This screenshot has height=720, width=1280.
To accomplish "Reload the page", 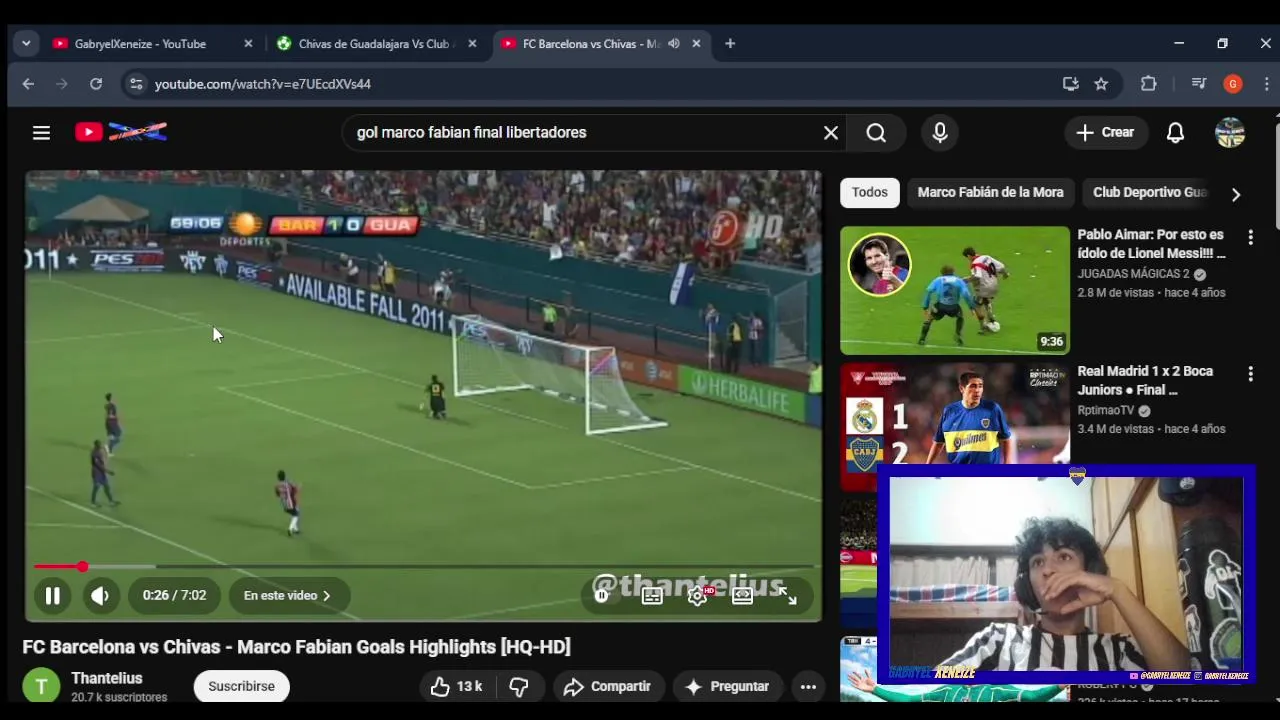I will pyautogui.click(x=96, y=84).
